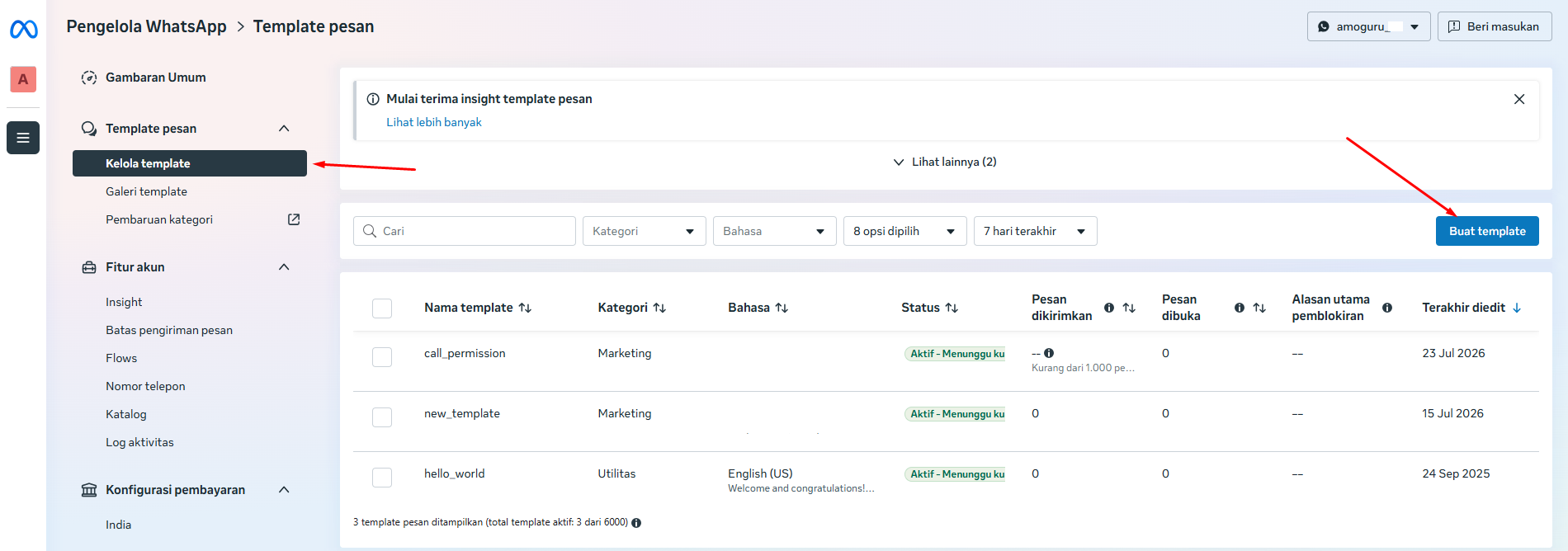
Task: Click info icon next to Alasan utama pemblokiran
Action: point(1387,308)
